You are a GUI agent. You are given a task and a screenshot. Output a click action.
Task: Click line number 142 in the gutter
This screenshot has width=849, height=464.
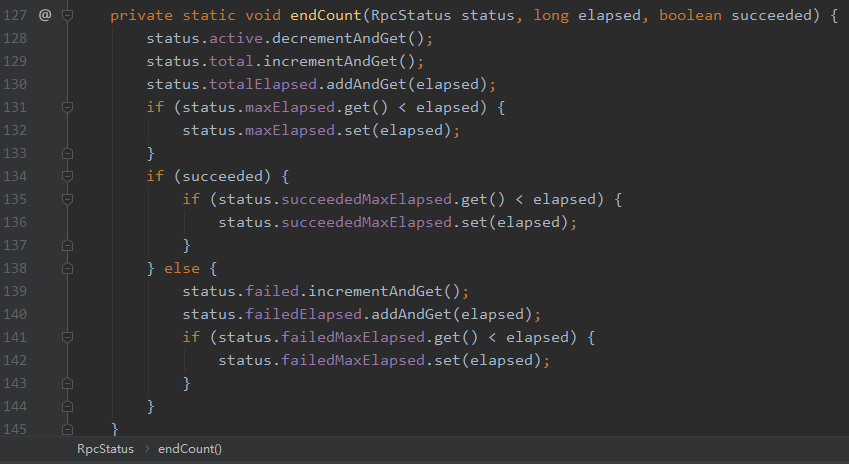(x=15, y=360)
